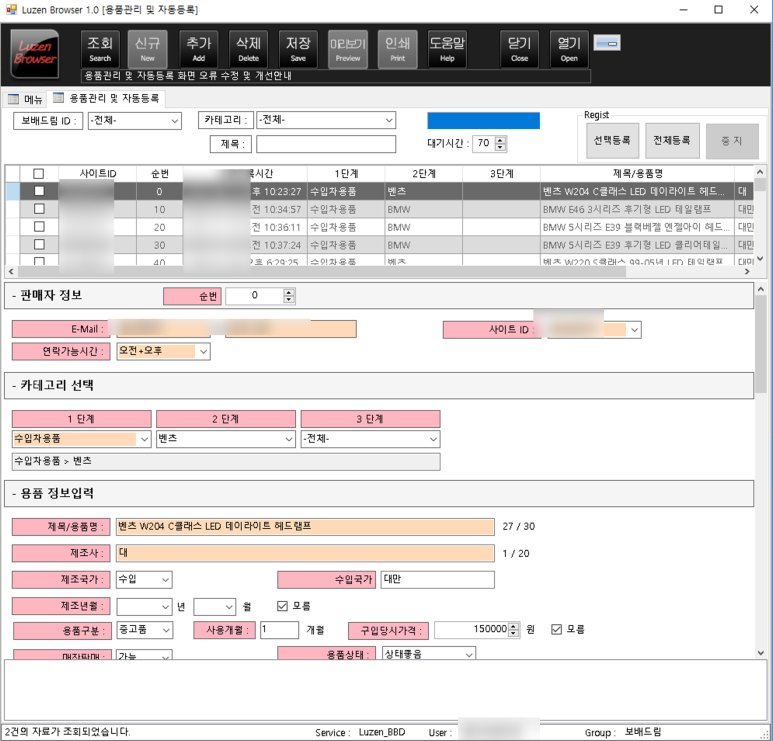Click the 선택등록 button

(x=611, y=141)
